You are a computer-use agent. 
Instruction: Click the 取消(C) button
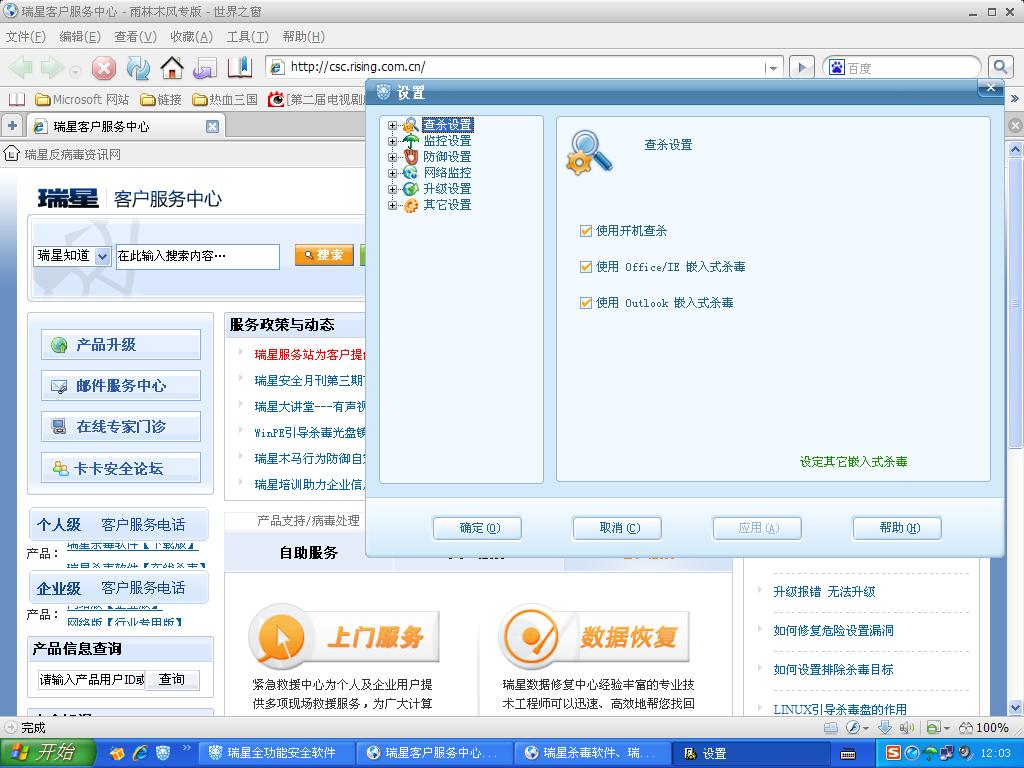(x=617, y=528)
